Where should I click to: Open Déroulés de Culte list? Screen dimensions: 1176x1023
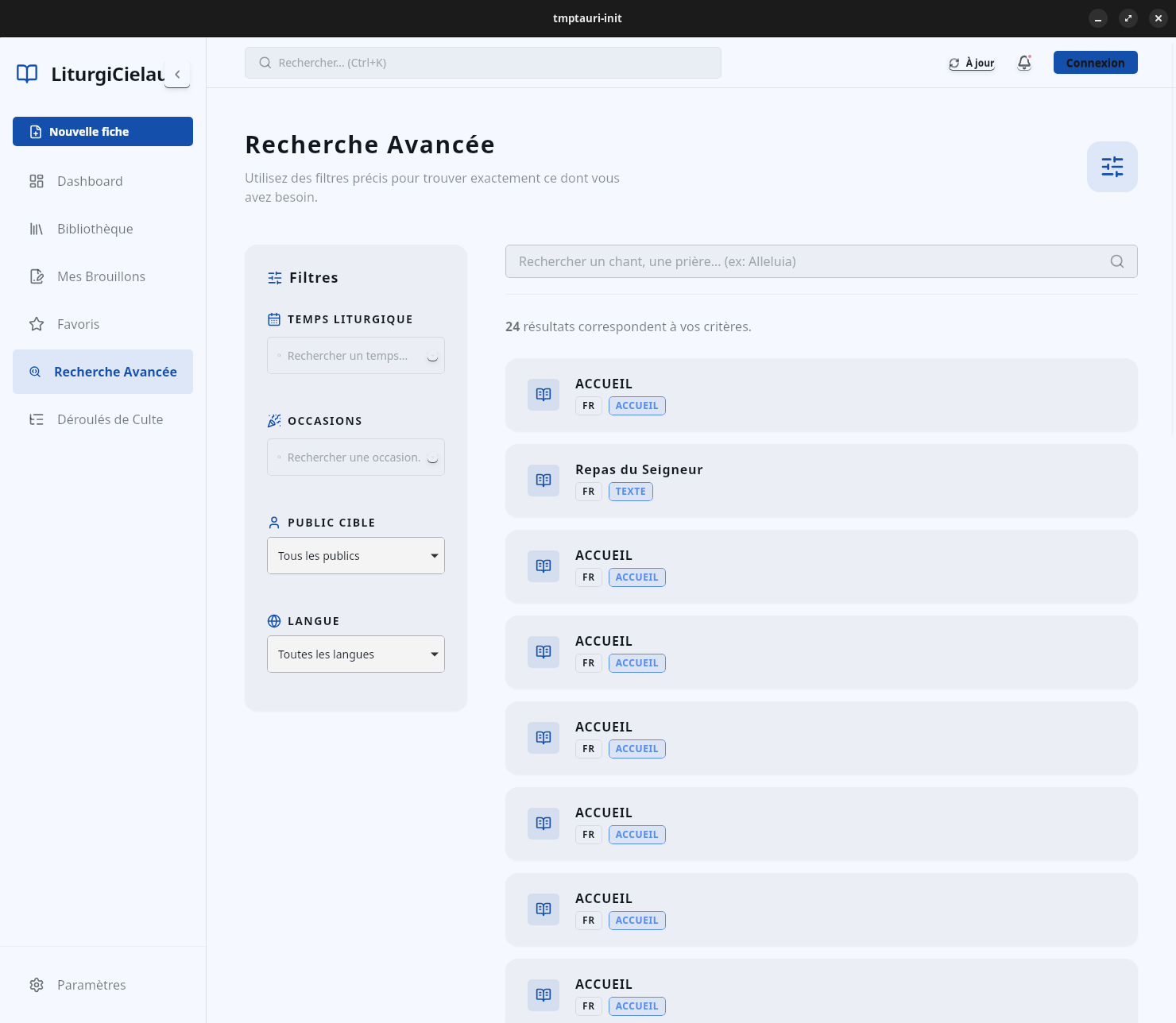point(110,419)
